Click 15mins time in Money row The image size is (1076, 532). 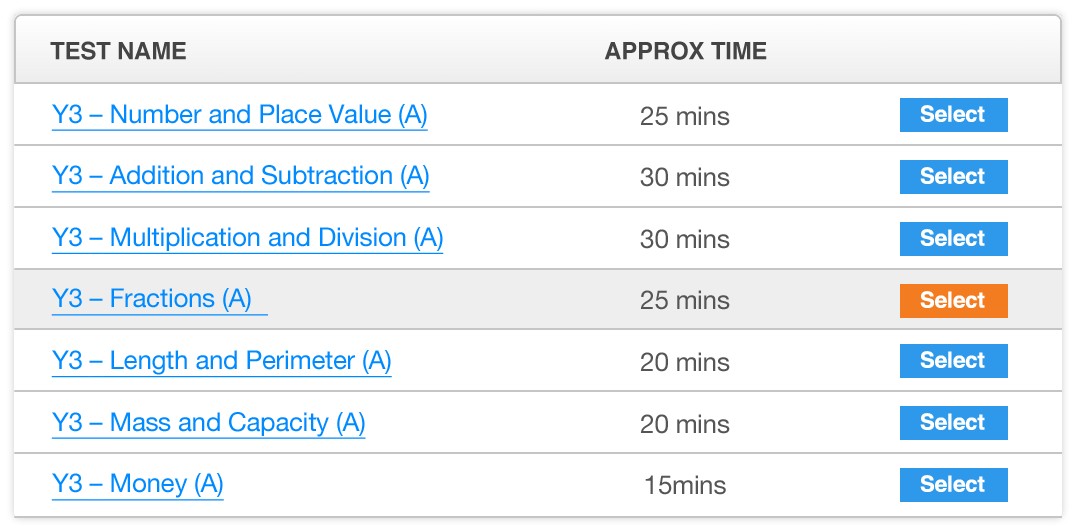click(x=685, y=486)
